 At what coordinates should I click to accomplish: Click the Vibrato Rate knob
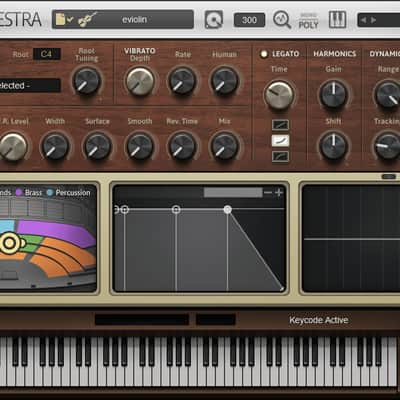[x=182, y=82]
